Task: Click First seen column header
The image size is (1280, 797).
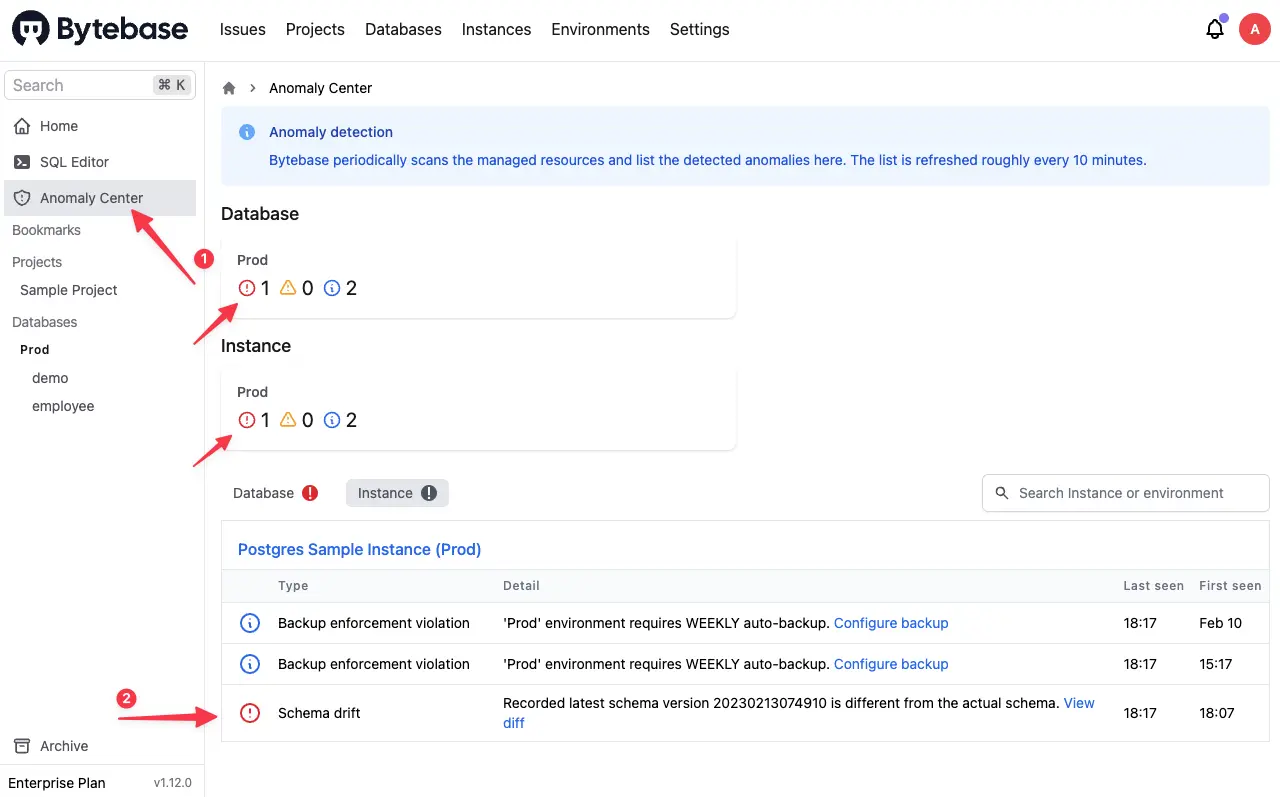Action: (x=1230, y=586)
